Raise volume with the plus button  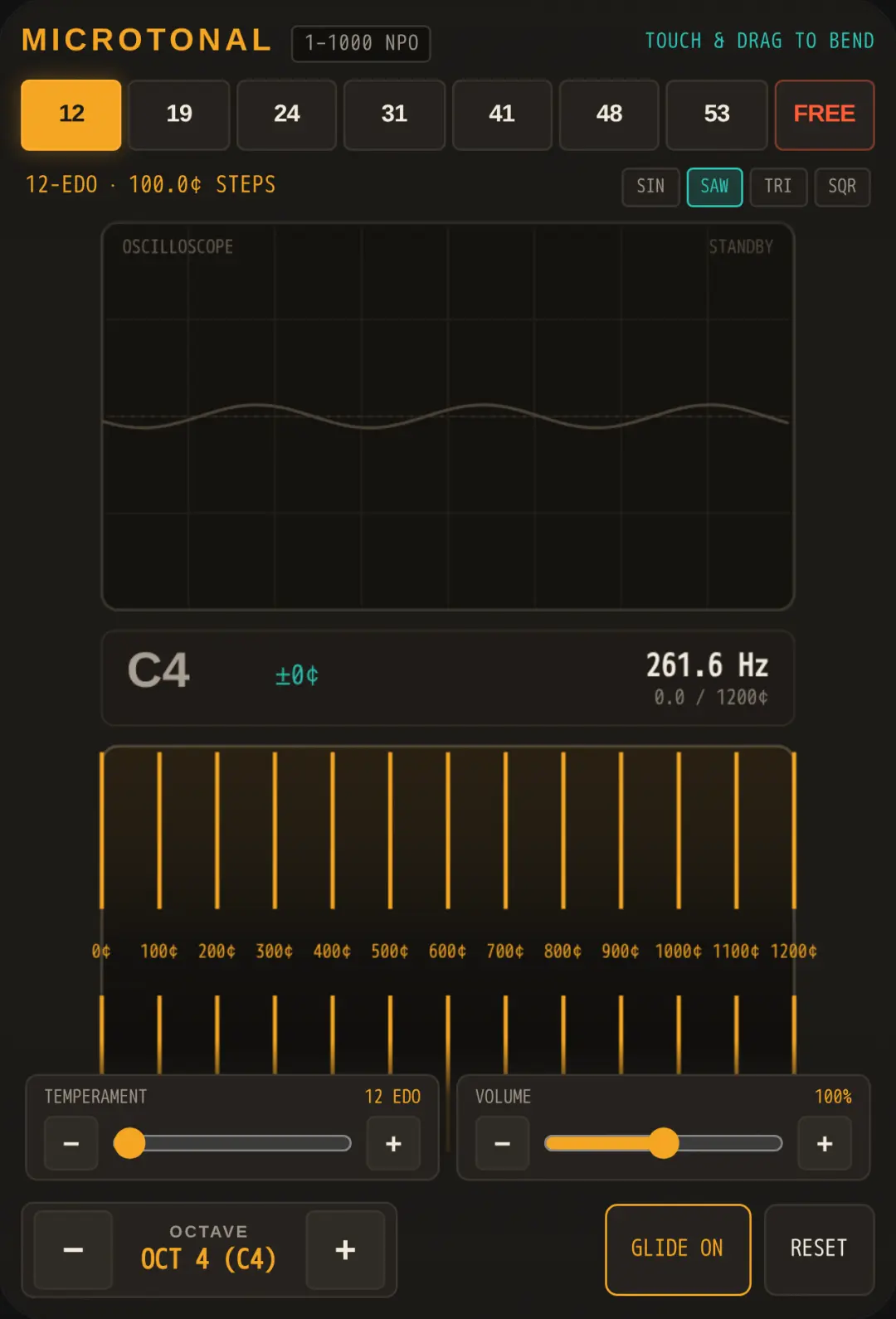[825, 1144]
